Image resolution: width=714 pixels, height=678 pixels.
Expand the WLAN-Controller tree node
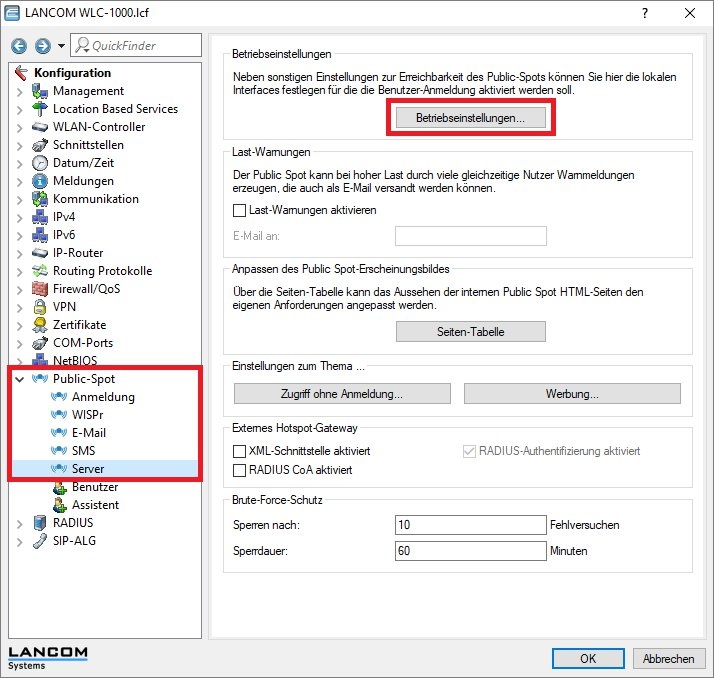20,127
